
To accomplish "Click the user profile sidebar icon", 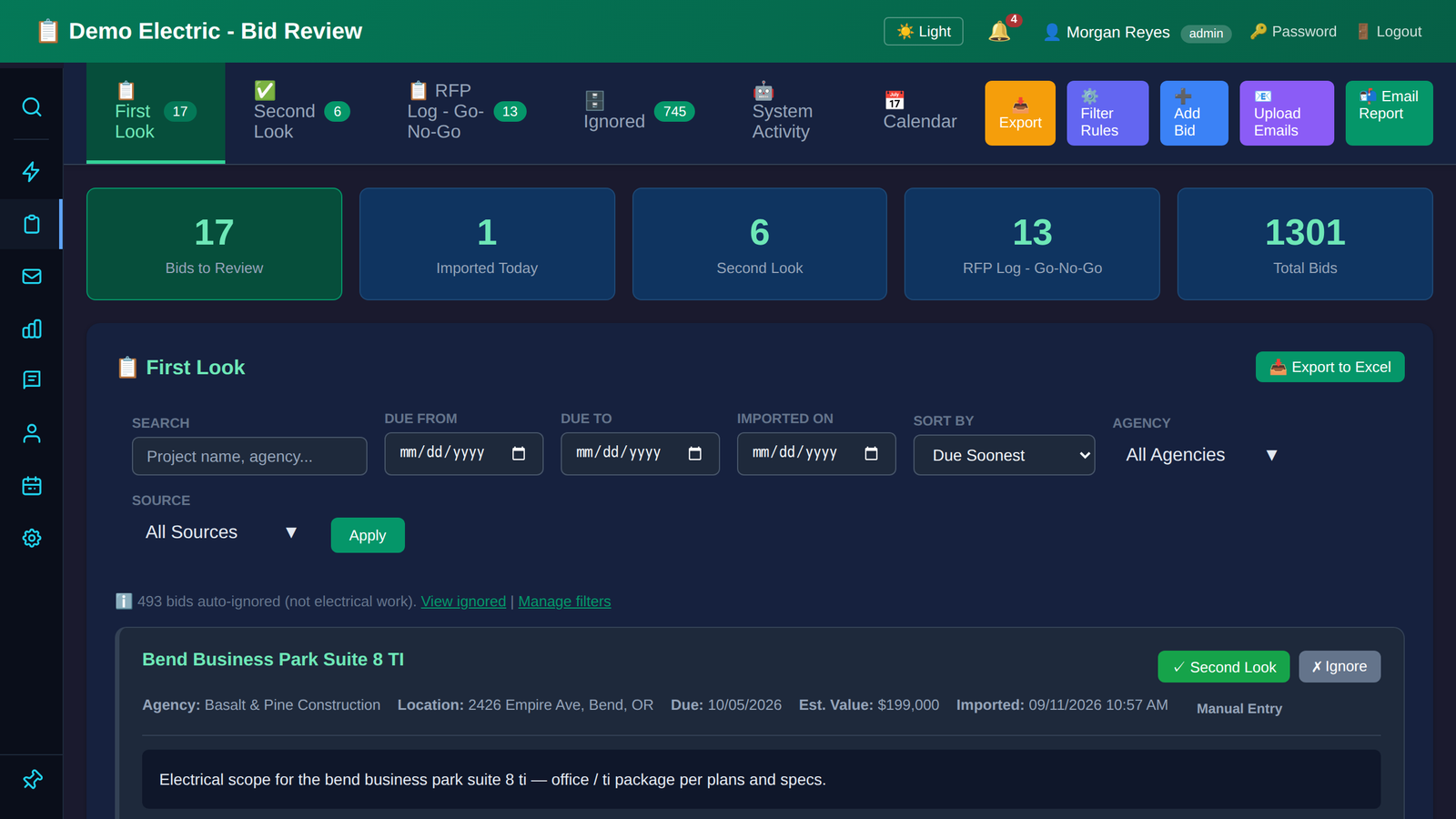I will 32,433.
